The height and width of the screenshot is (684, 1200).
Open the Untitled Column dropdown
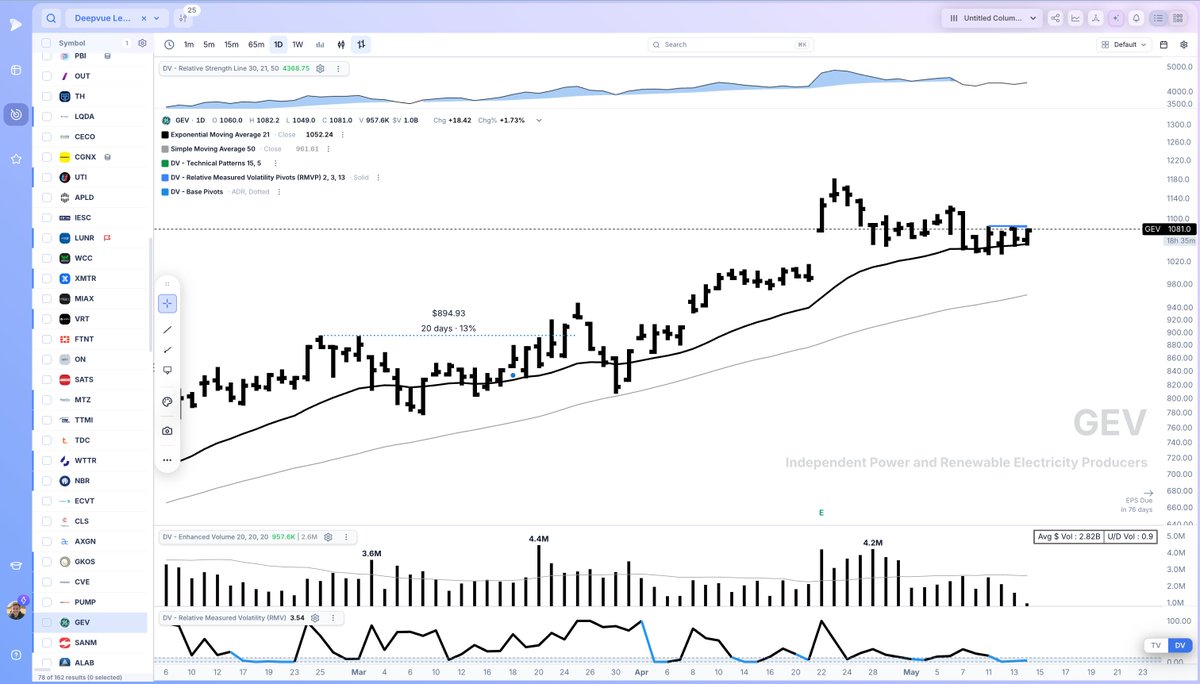[x=992, y=17]
